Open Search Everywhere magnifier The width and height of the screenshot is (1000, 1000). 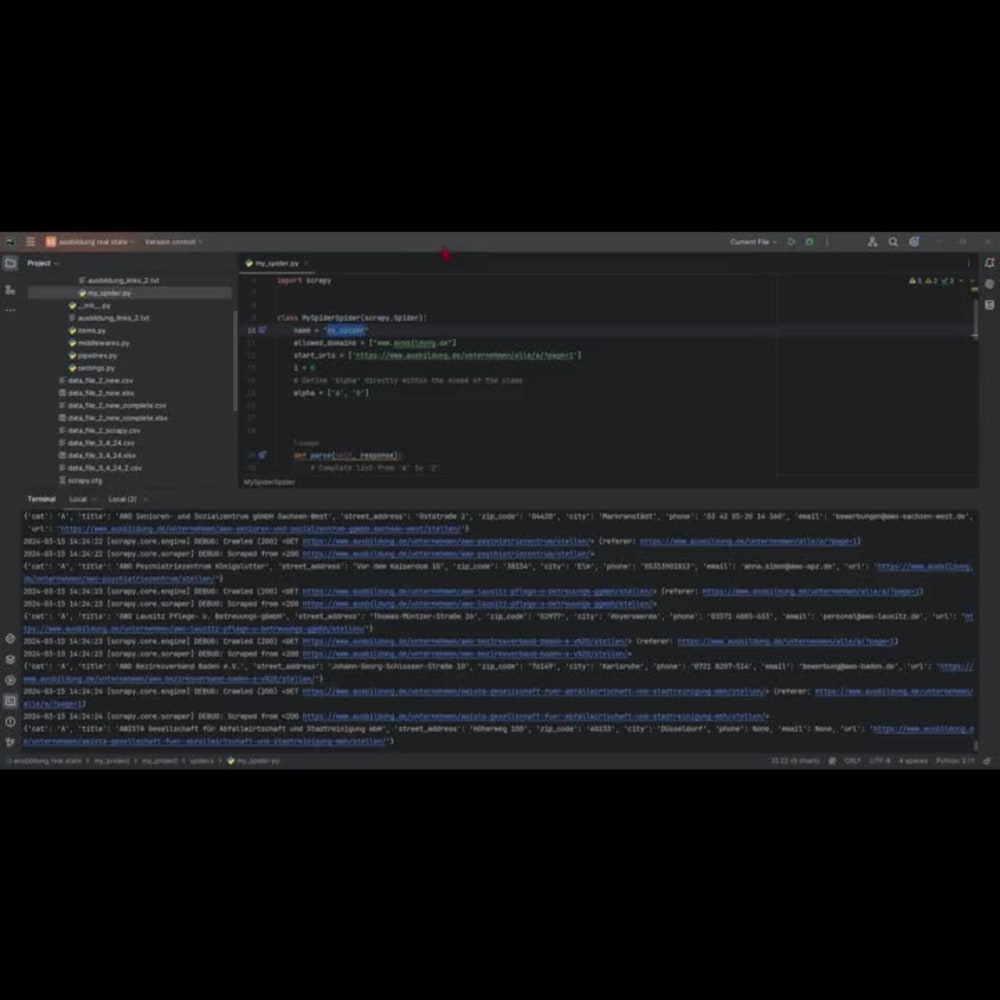893,242
